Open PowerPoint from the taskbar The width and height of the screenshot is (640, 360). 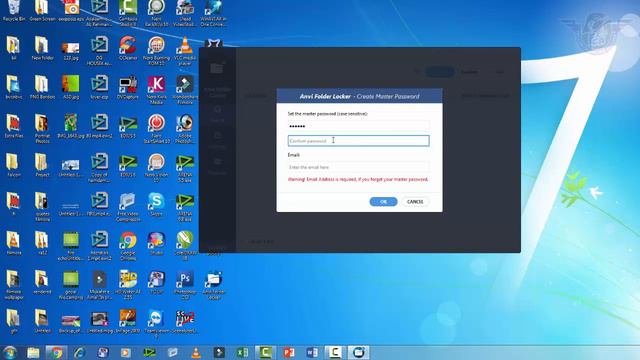coord(289,353)
